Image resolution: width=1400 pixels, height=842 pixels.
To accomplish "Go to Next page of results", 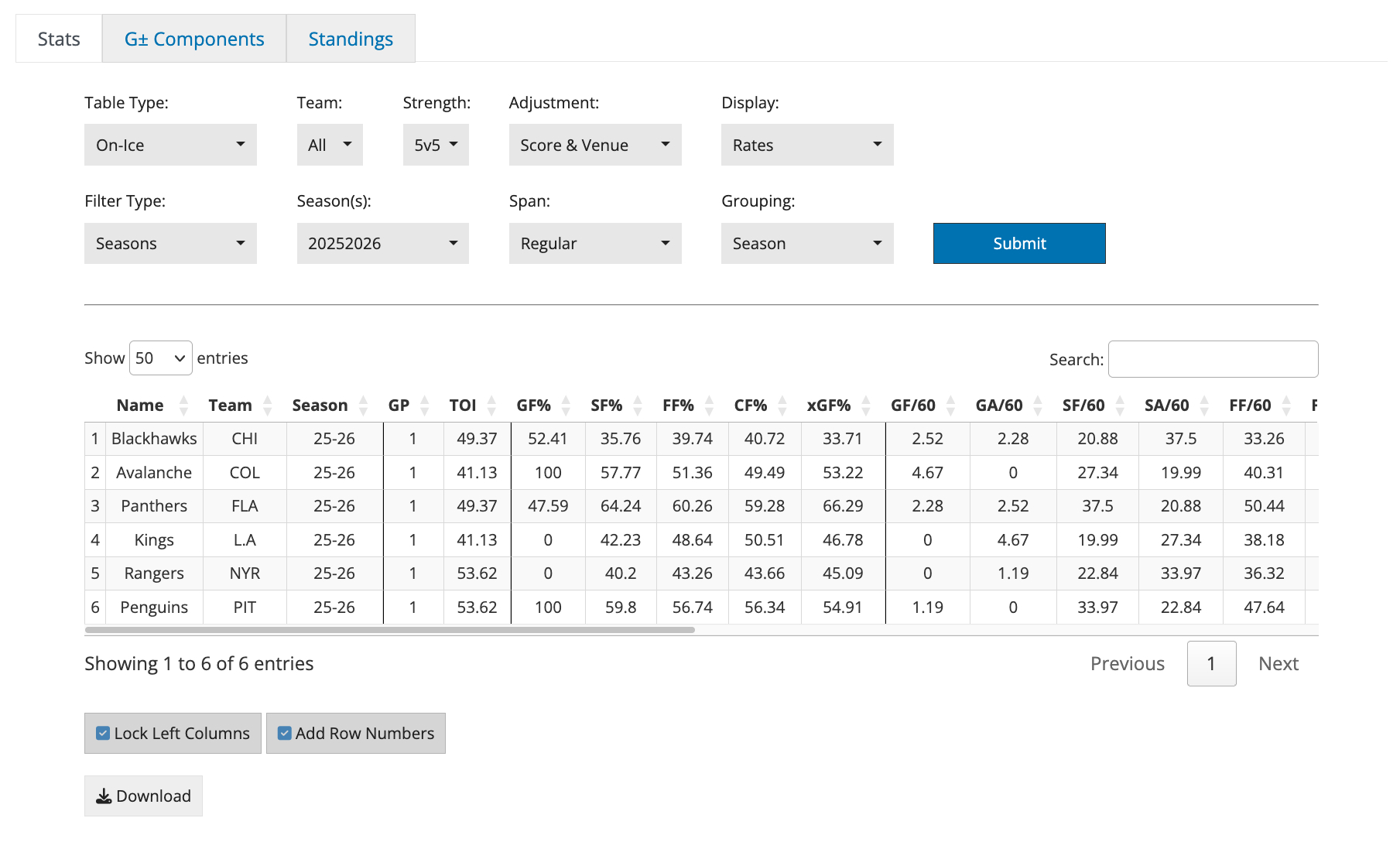I will coord(1278,663).
